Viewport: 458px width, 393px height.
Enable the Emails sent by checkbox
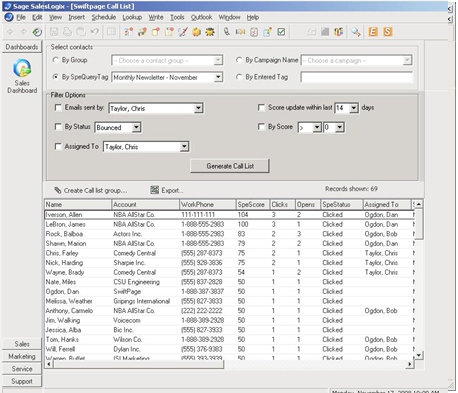tap(58, 108)
